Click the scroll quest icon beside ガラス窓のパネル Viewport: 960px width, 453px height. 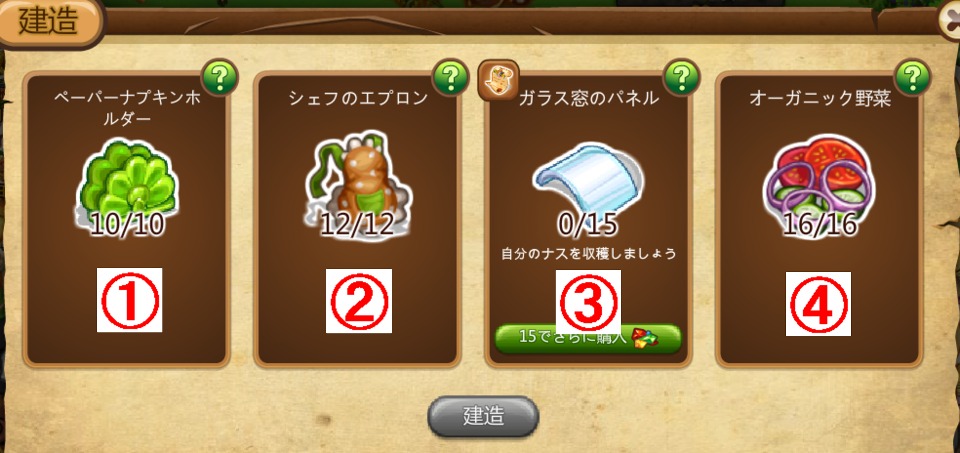498,80
